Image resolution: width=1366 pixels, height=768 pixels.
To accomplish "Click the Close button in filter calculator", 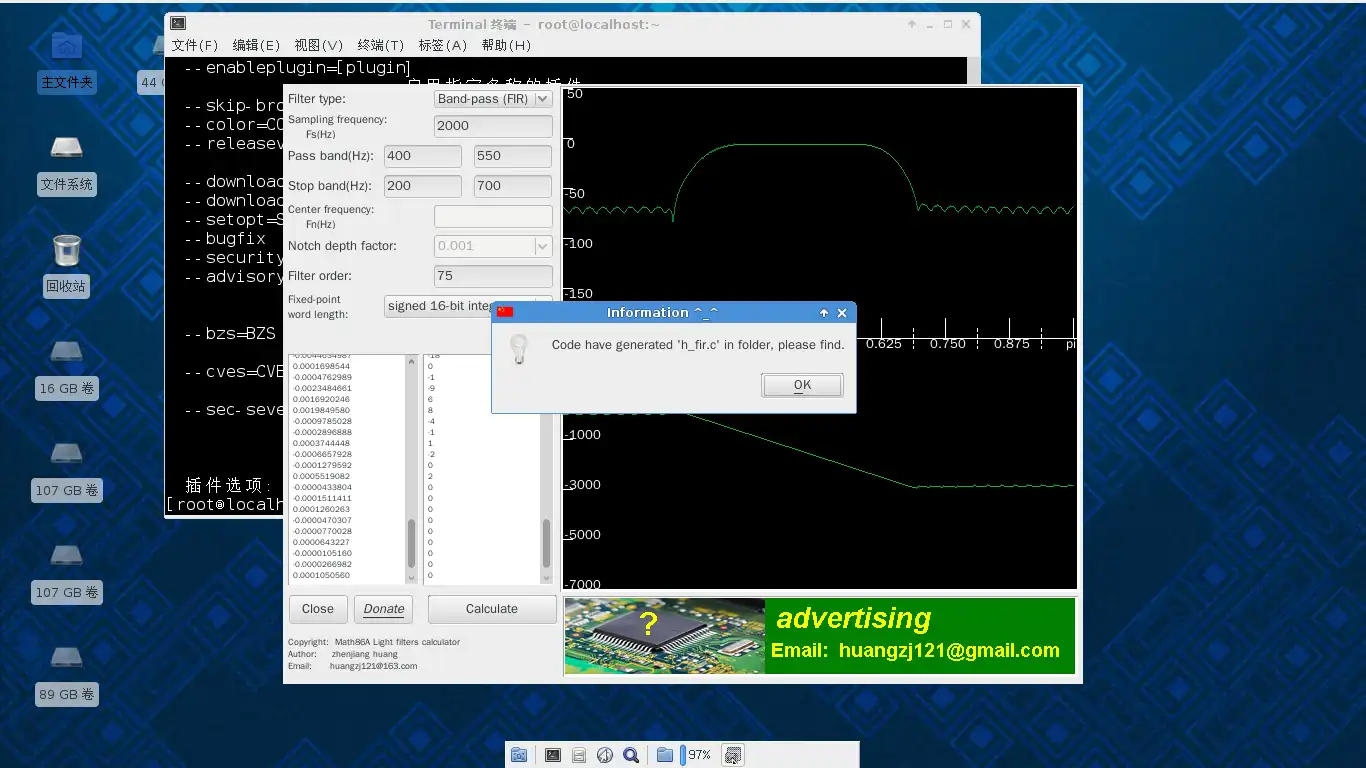I will pyautogui.click(x=318, y=609).
